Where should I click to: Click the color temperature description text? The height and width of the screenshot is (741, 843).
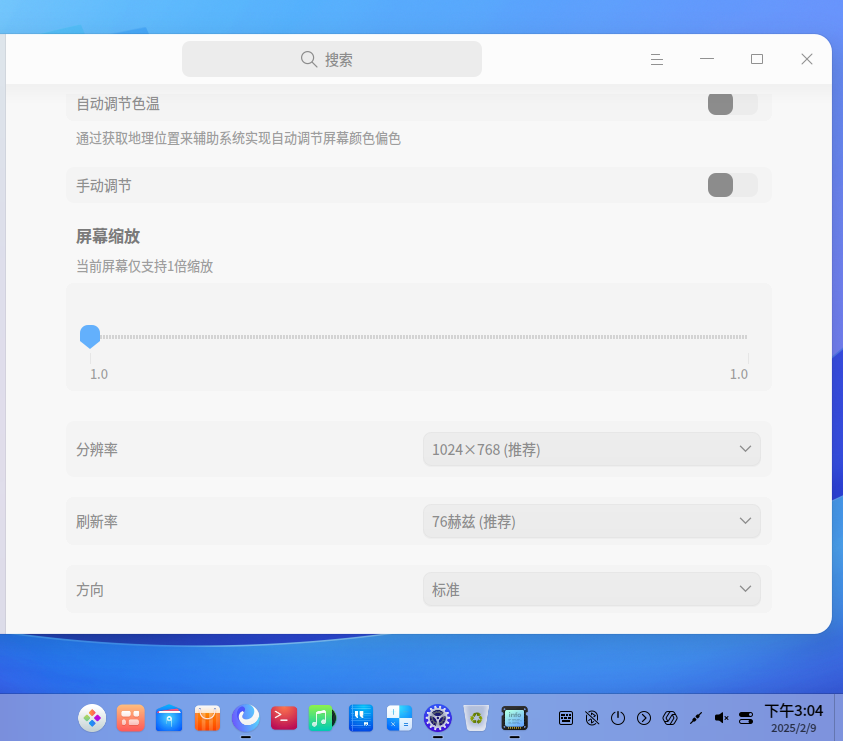tap(238, 139)
